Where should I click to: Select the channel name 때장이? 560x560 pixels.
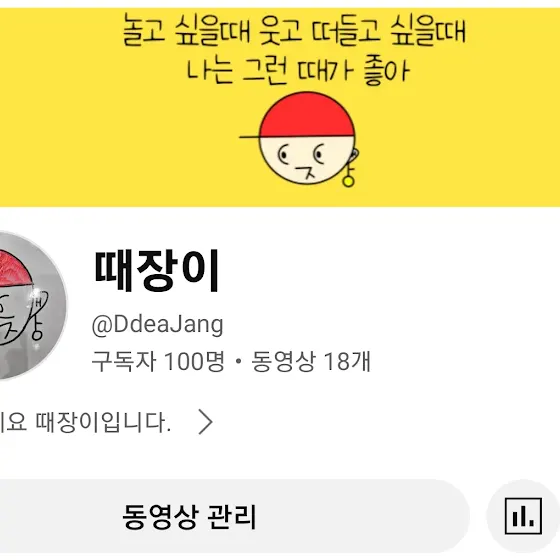(156, 271)
